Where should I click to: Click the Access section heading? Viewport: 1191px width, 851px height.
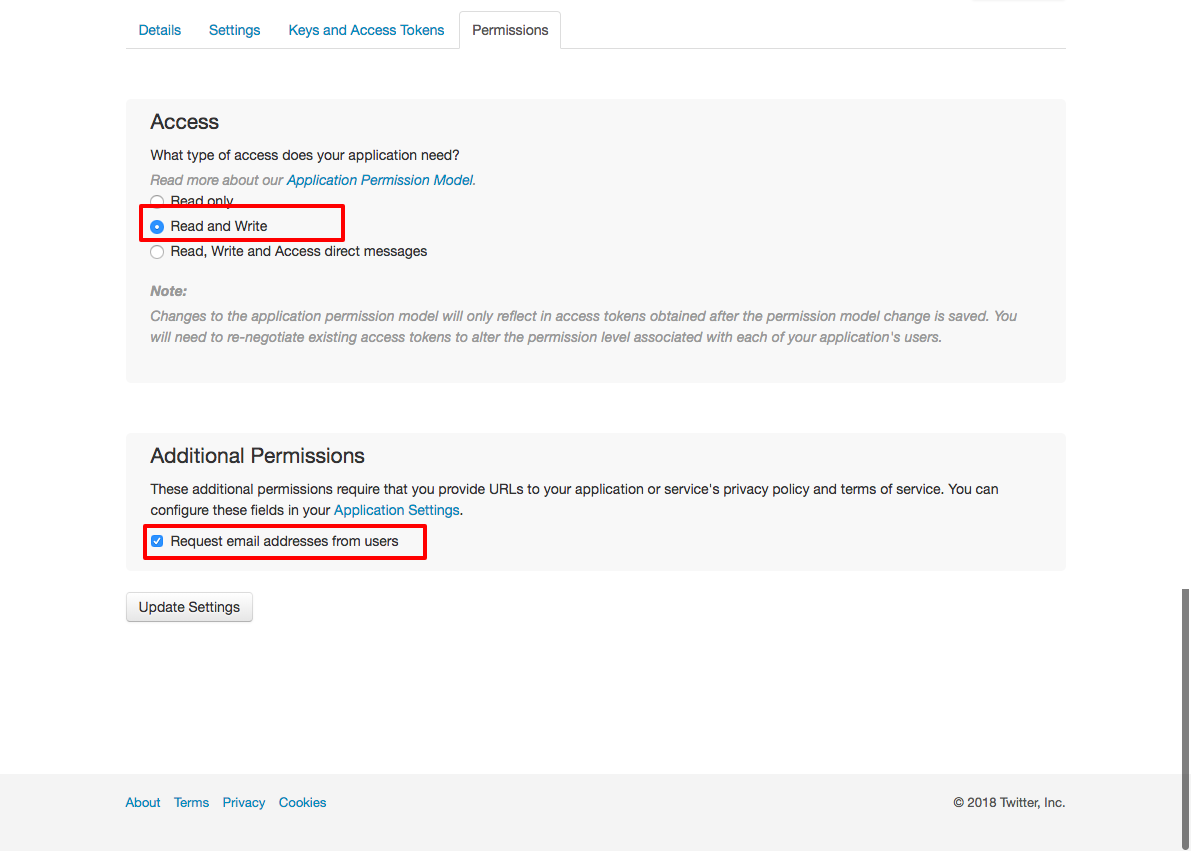coord(184,121)
